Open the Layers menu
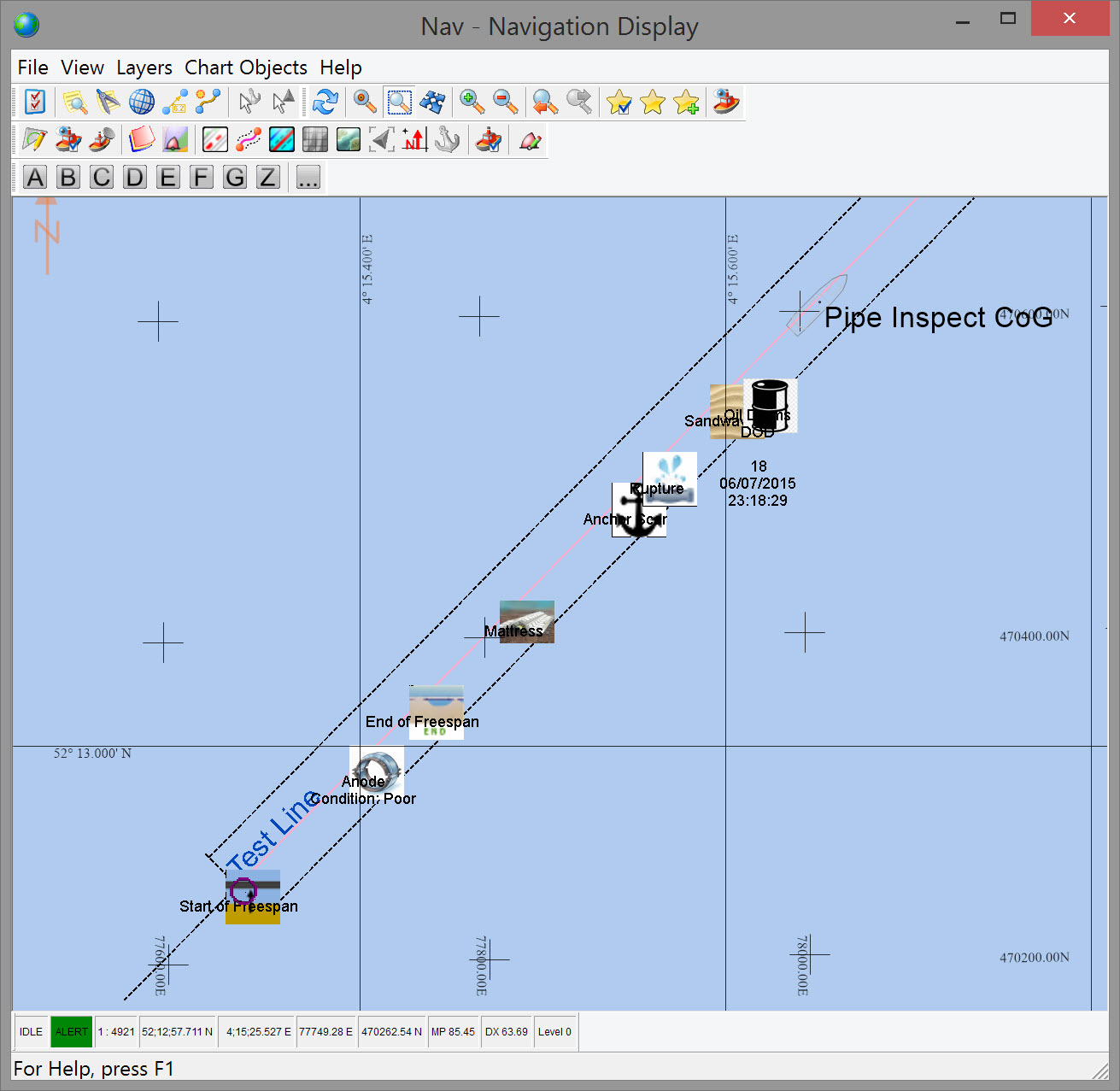 144,67
